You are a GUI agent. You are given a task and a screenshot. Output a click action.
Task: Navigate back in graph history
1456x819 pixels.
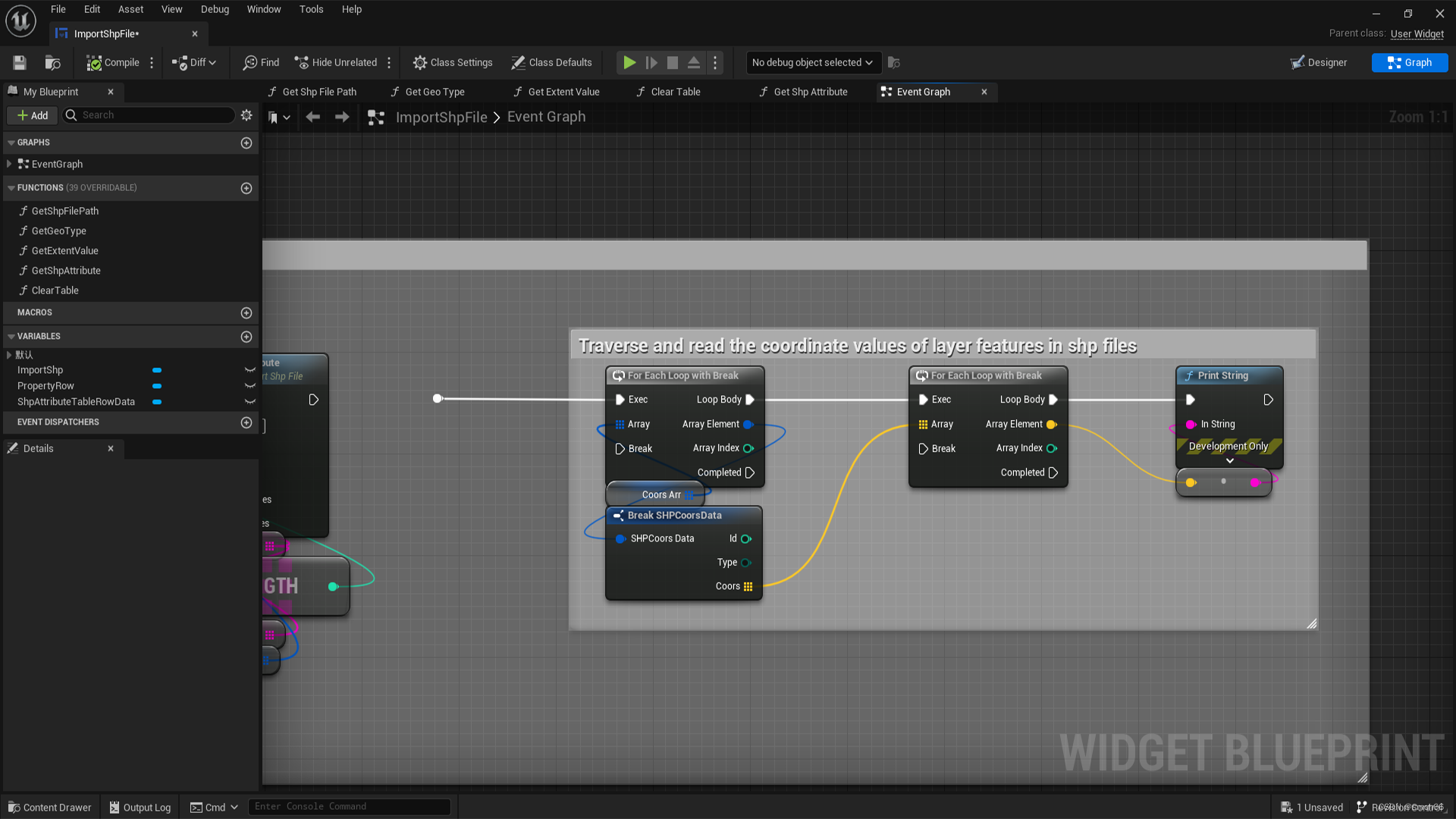pos(312,117)
